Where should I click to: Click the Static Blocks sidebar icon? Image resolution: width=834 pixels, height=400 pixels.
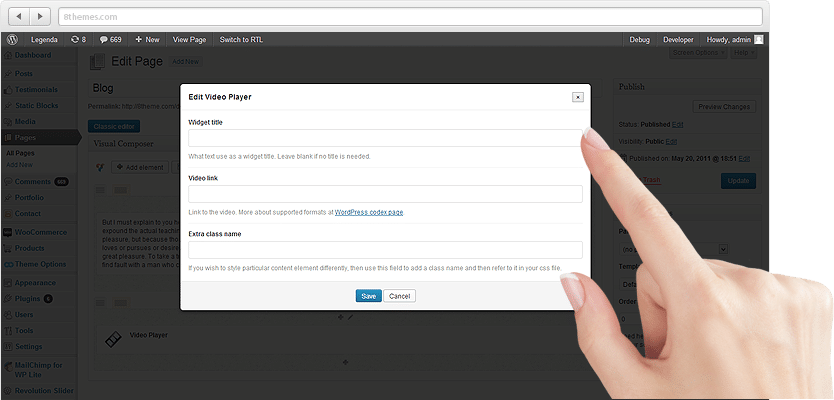click(7, 106)
